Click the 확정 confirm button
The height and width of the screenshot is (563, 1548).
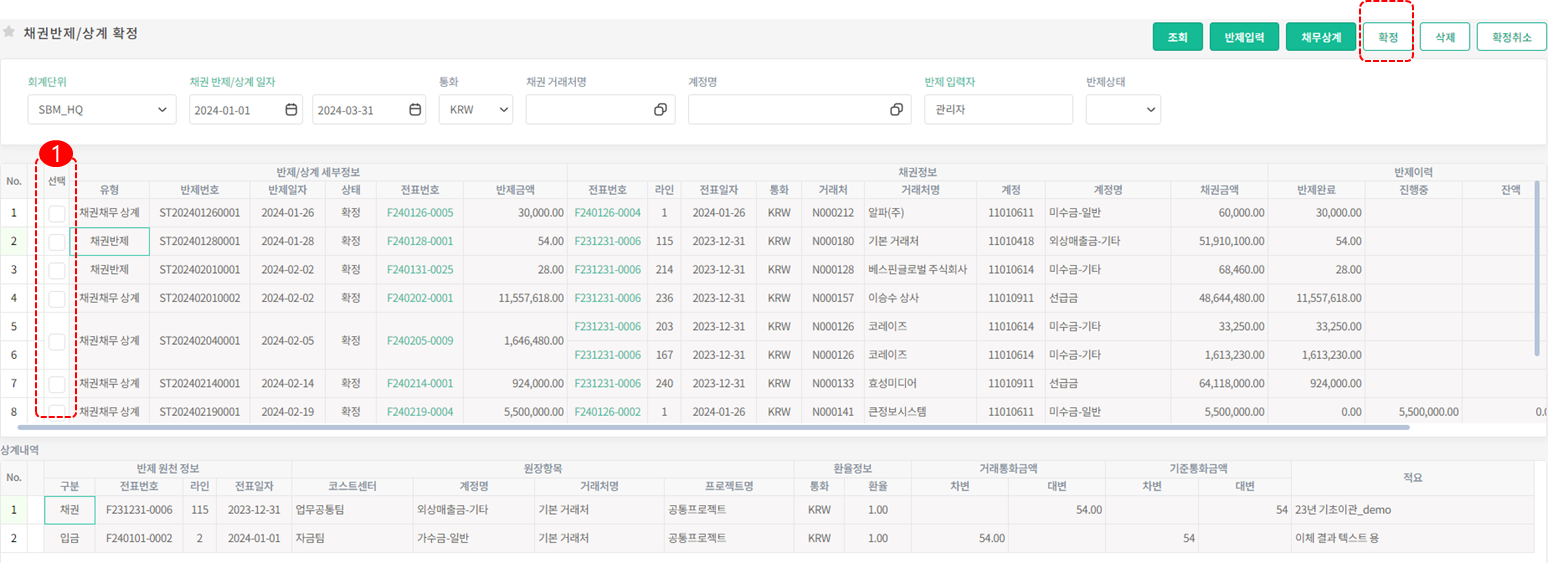click(1387, 37)
